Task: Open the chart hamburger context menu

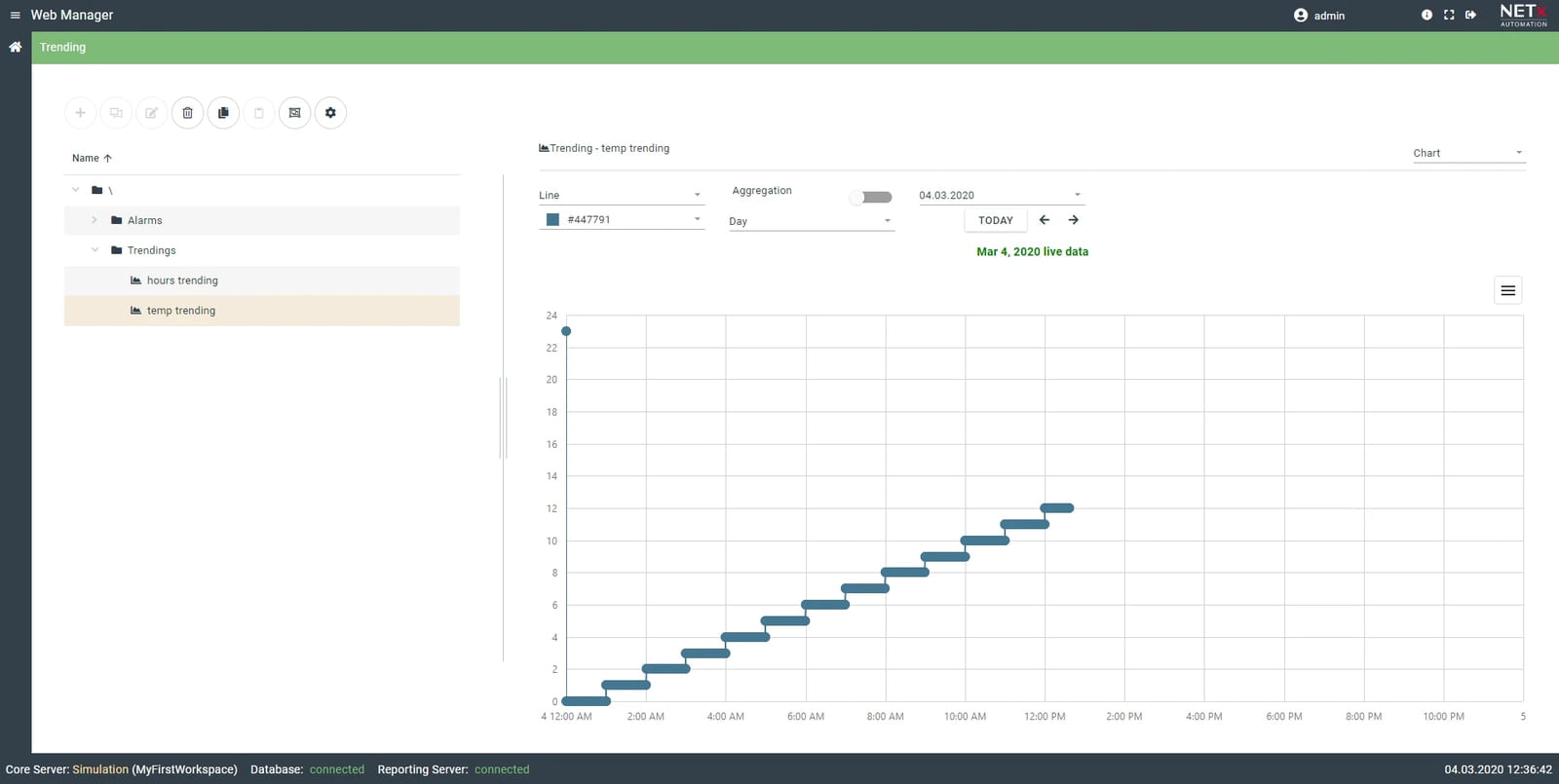Action: [1507, 290]
